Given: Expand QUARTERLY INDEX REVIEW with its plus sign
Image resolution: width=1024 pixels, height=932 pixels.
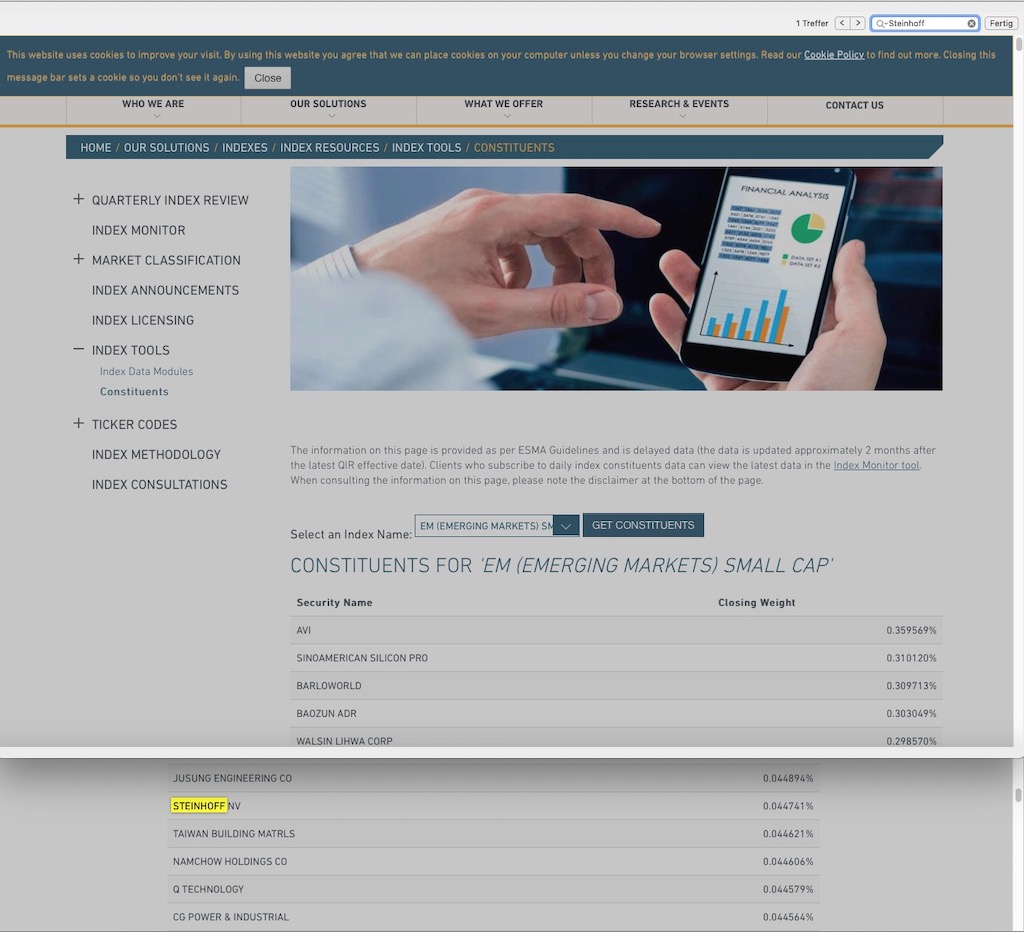Looking at the screenshot, I should click(x=78, y=199).
